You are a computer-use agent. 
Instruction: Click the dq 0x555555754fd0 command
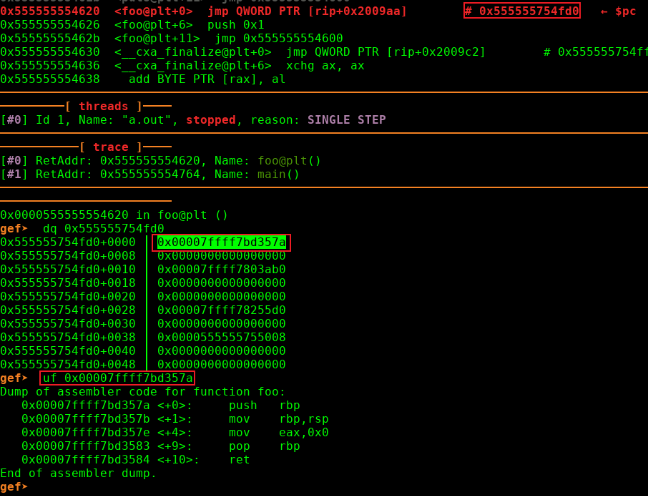point(104,229)
